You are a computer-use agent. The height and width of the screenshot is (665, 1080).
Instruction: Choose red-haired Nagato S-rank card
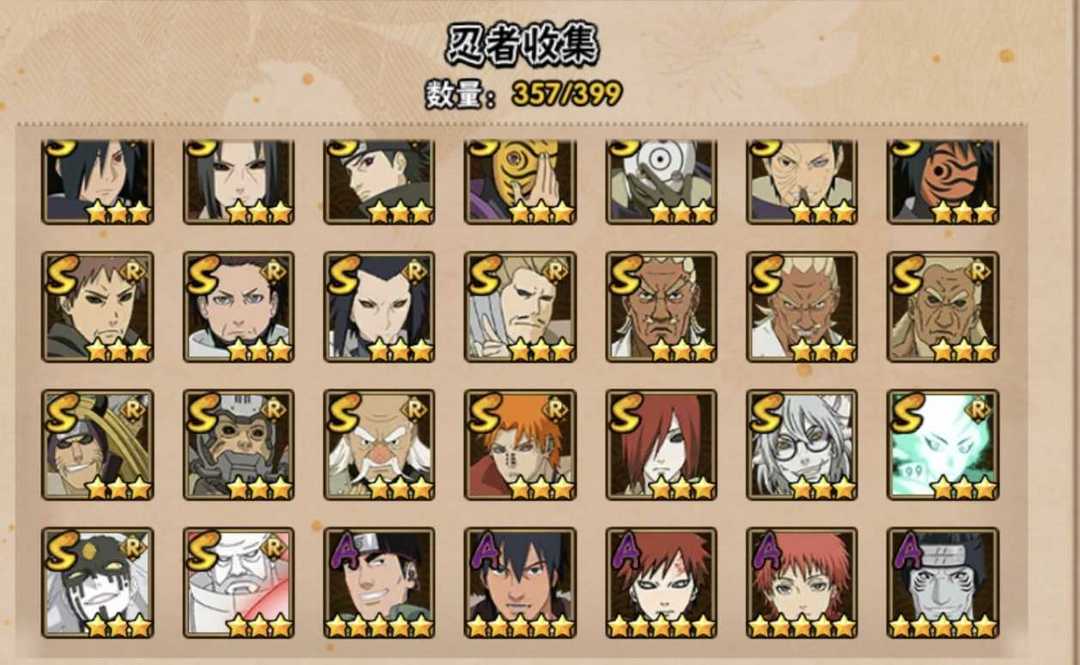click(661, 444)
